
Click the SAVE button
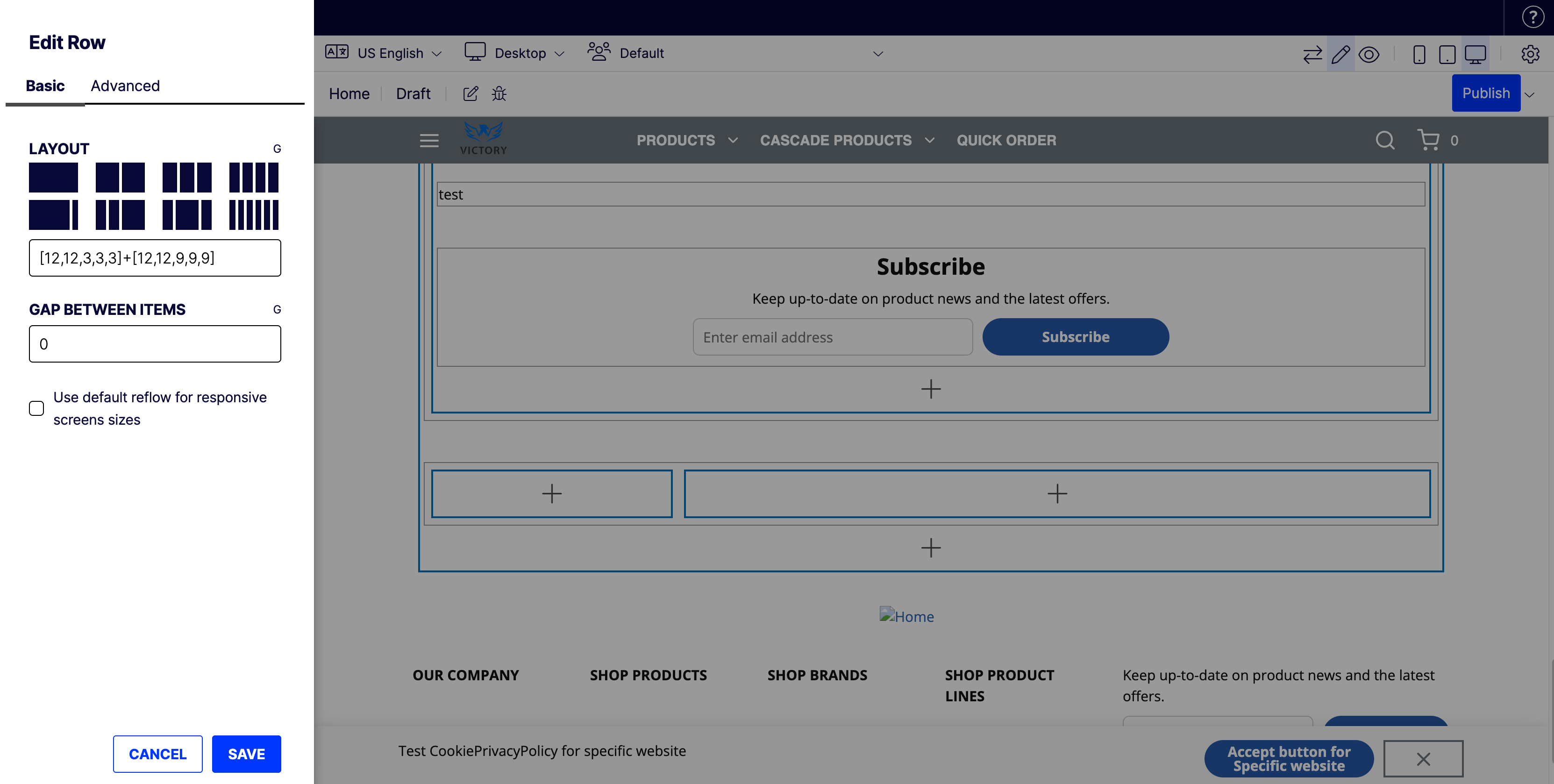(246, 754)
